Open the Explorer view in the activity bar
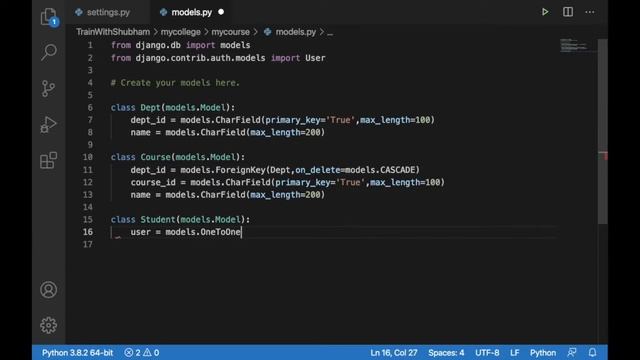This screenshot has height=360, width=640. click(x=49, y=17)
